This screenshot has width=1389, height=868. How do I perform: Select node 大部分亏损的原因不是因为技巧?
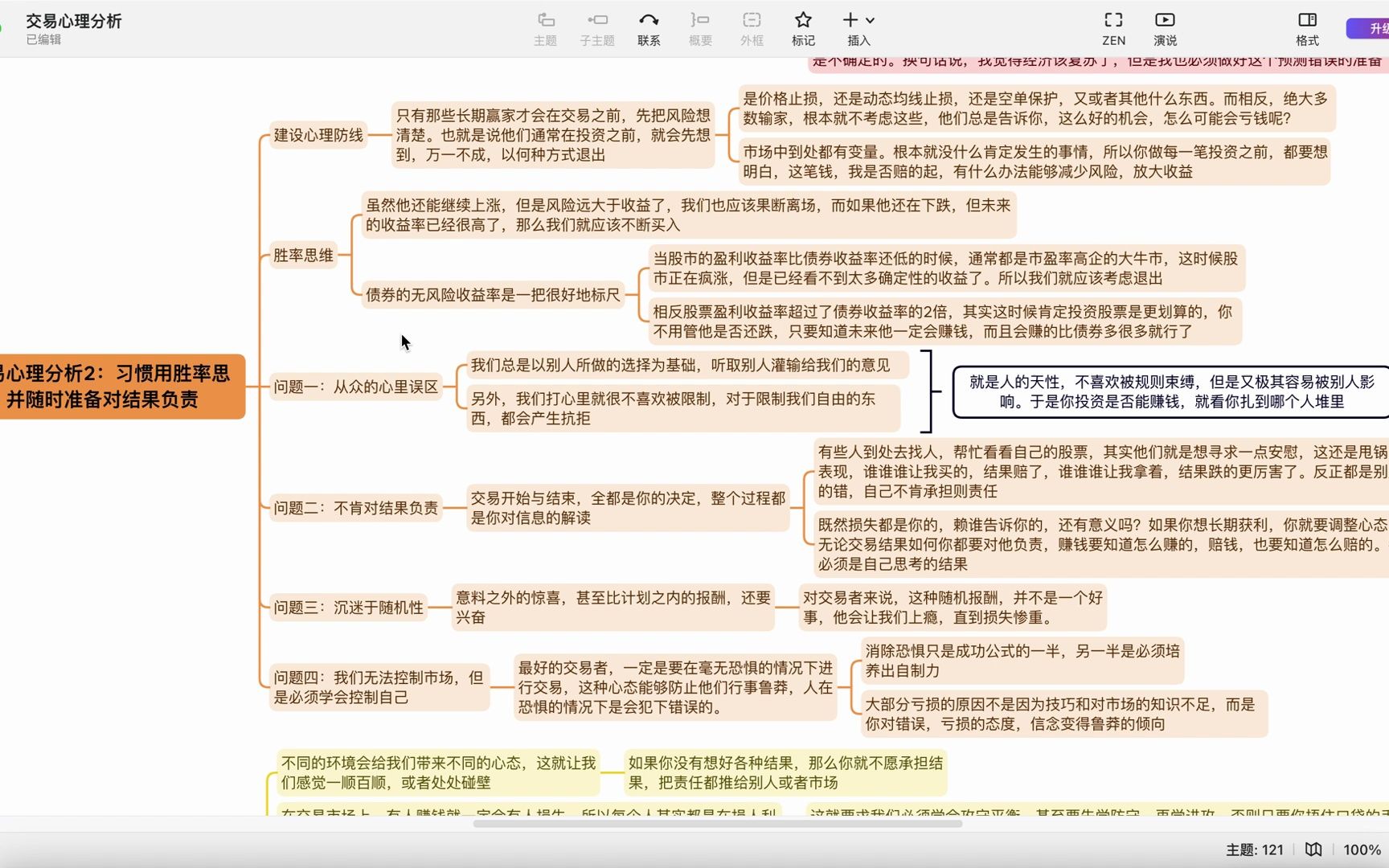point(1064,714)
